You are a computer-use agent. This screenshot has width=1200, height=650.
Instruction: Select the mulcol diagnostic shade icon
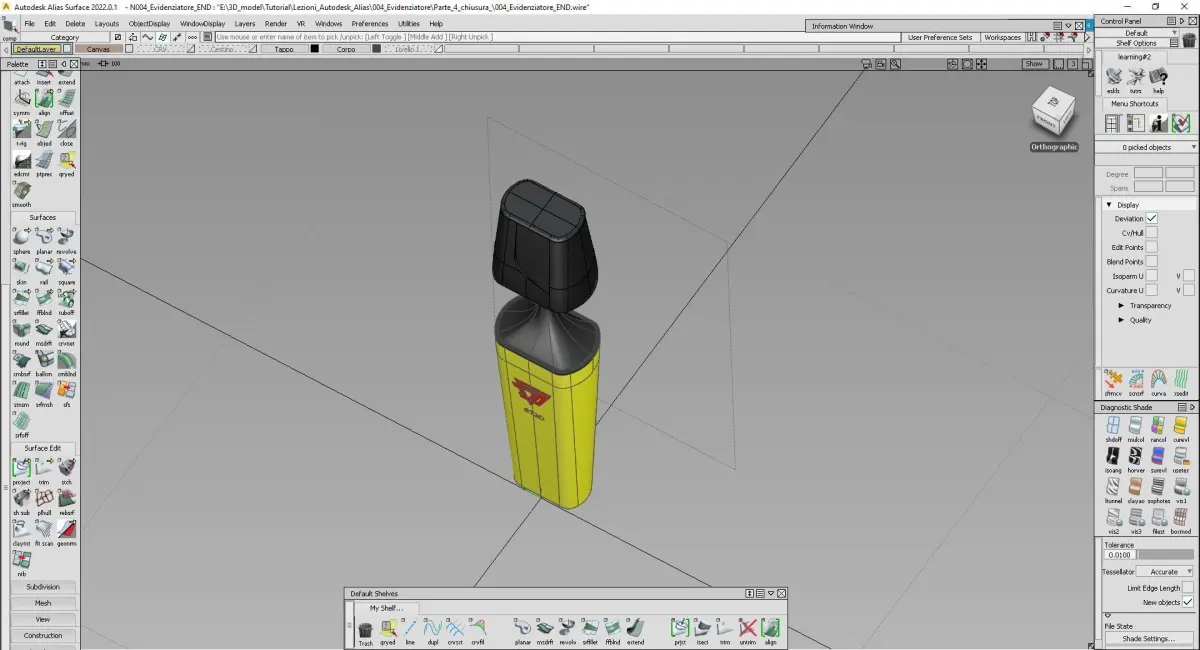1136,428
